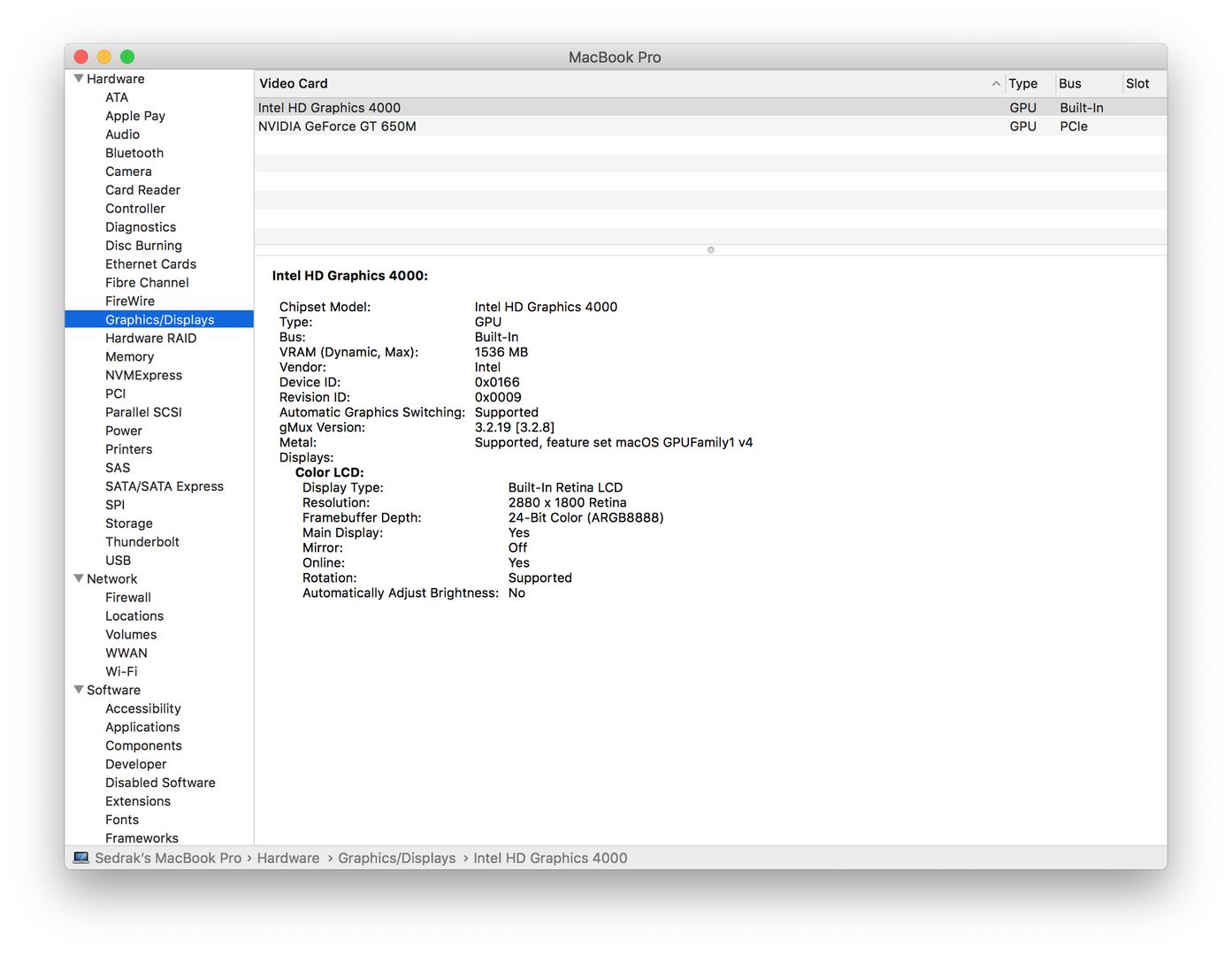Show Memory information

click(x=129, y=357)
